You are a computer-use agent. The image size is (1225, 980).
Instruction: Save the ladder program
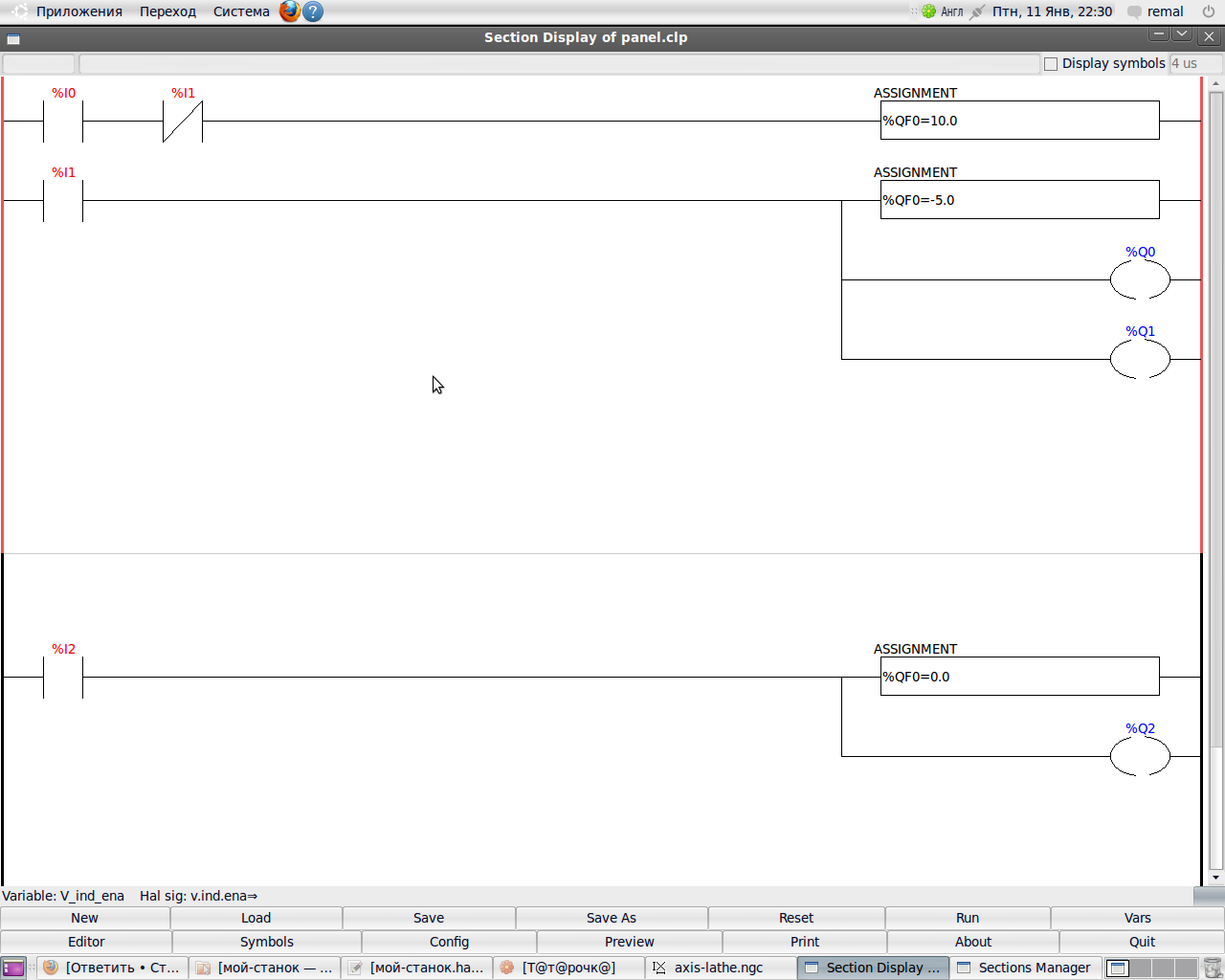(429, 918)
